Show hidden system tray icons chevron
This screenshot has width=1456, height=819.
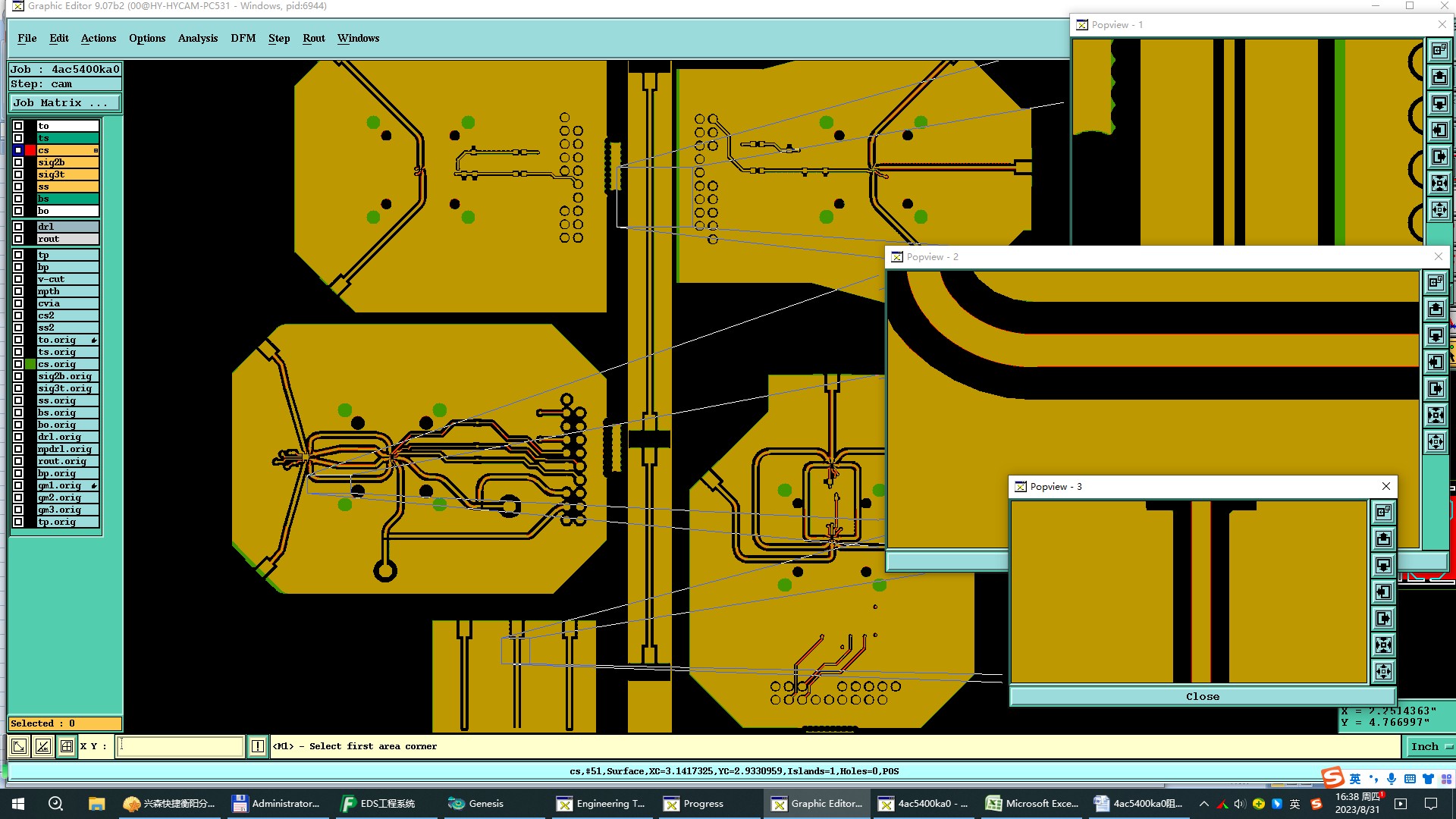[x=1203, y=804]
